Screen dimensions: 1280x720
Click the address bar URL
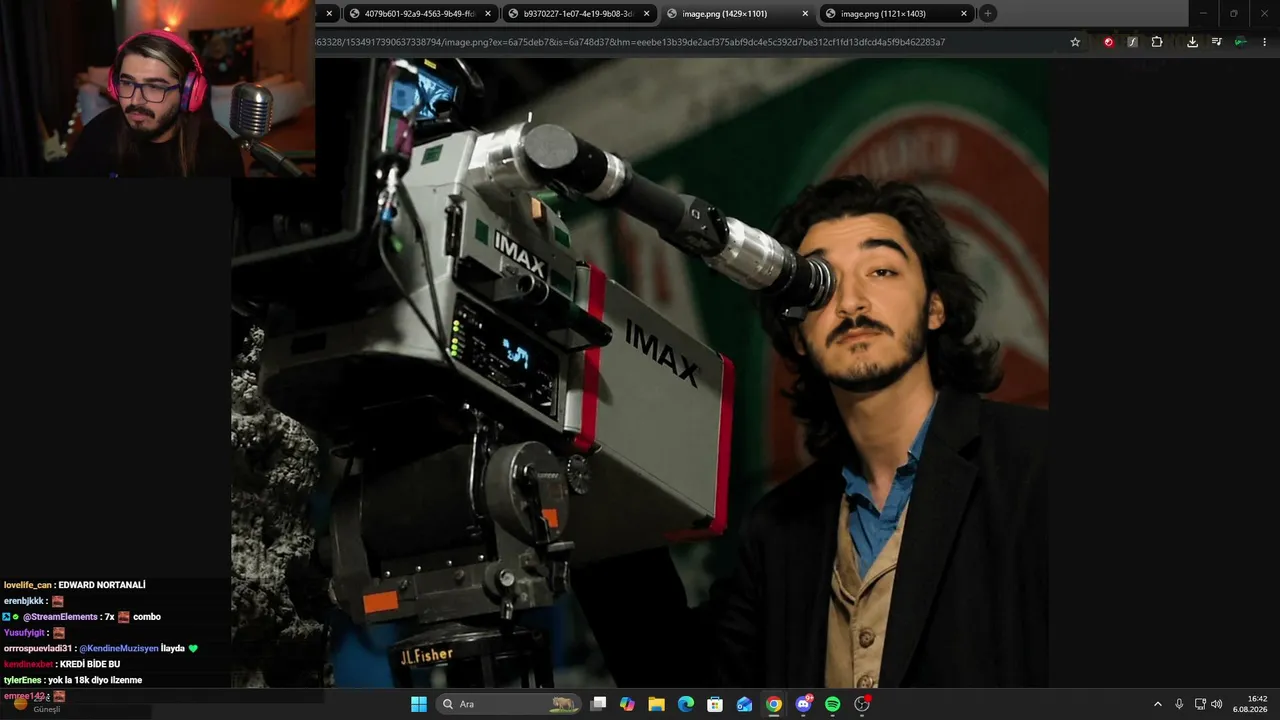(x=630, y=42)
